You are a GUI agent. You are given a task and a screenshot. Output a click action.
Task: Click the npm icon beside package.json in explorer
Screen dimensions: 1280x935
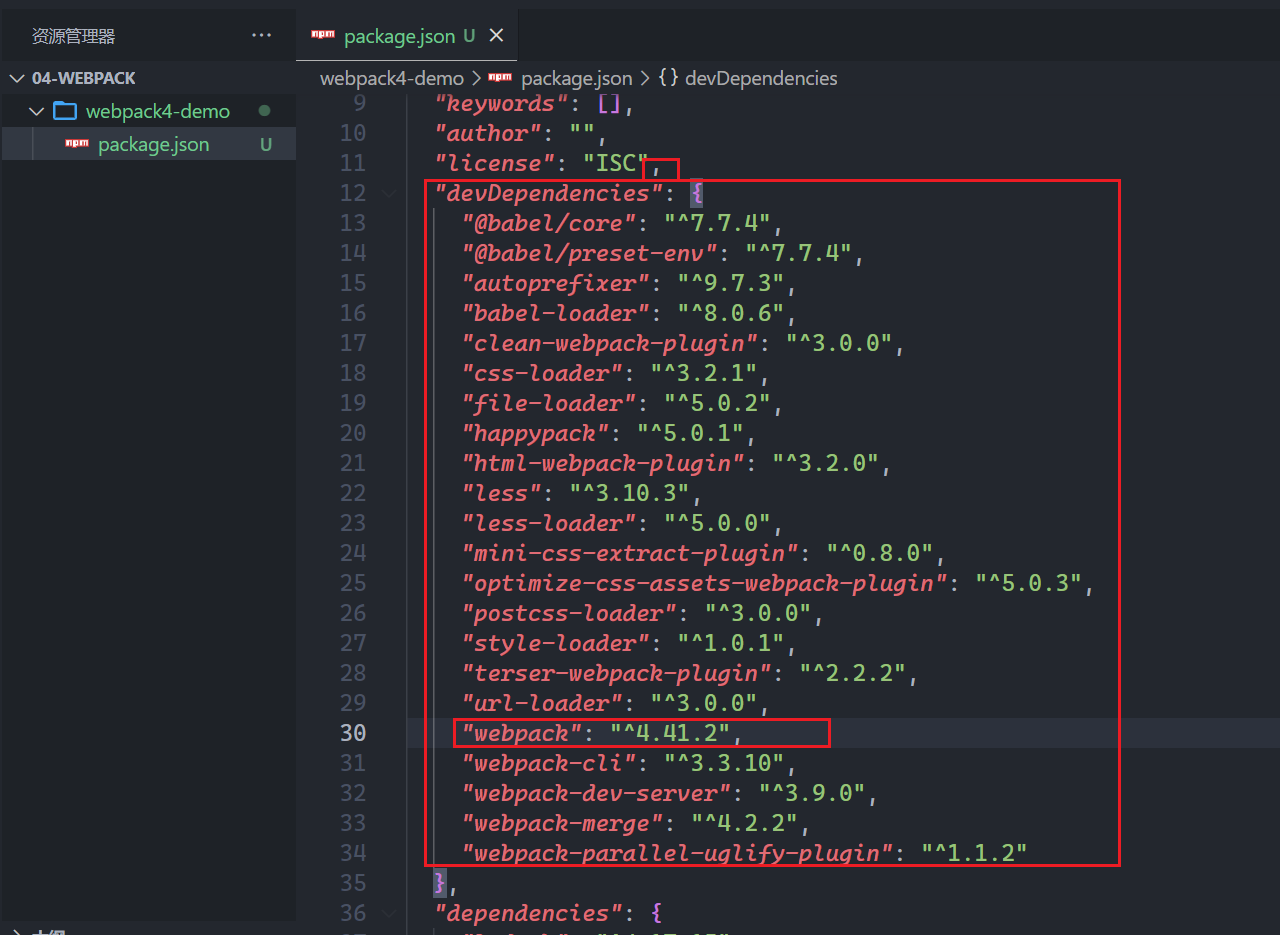[x=77, y=144]
